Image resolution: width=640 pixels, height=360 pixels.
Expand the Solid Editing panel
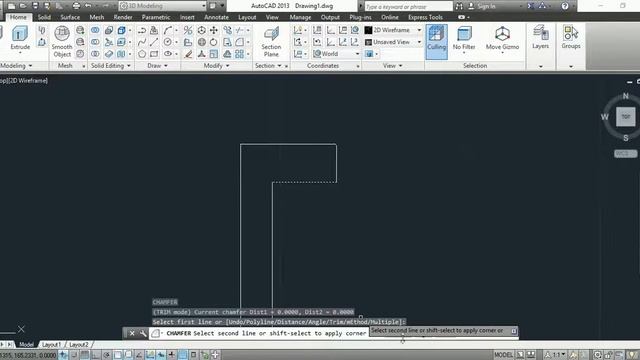point(110,66)
